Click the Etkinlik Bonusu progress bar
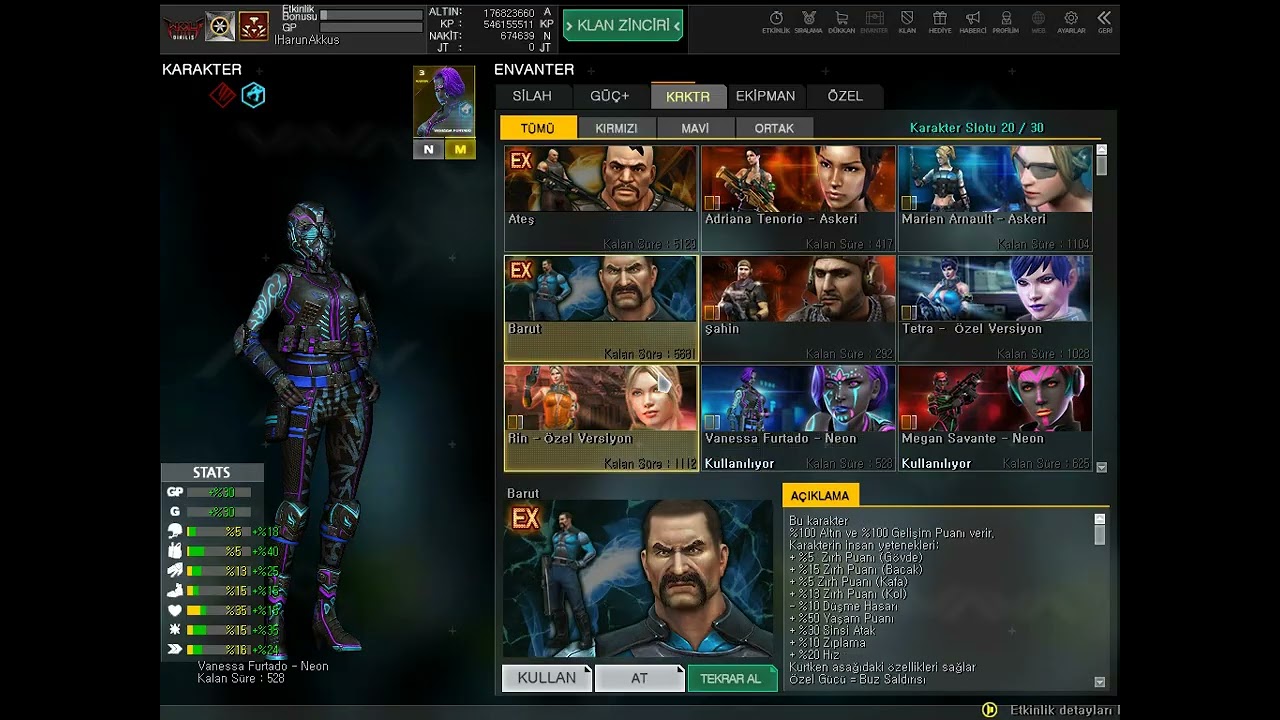1280x720 pixels. click(x=371, y=15)
